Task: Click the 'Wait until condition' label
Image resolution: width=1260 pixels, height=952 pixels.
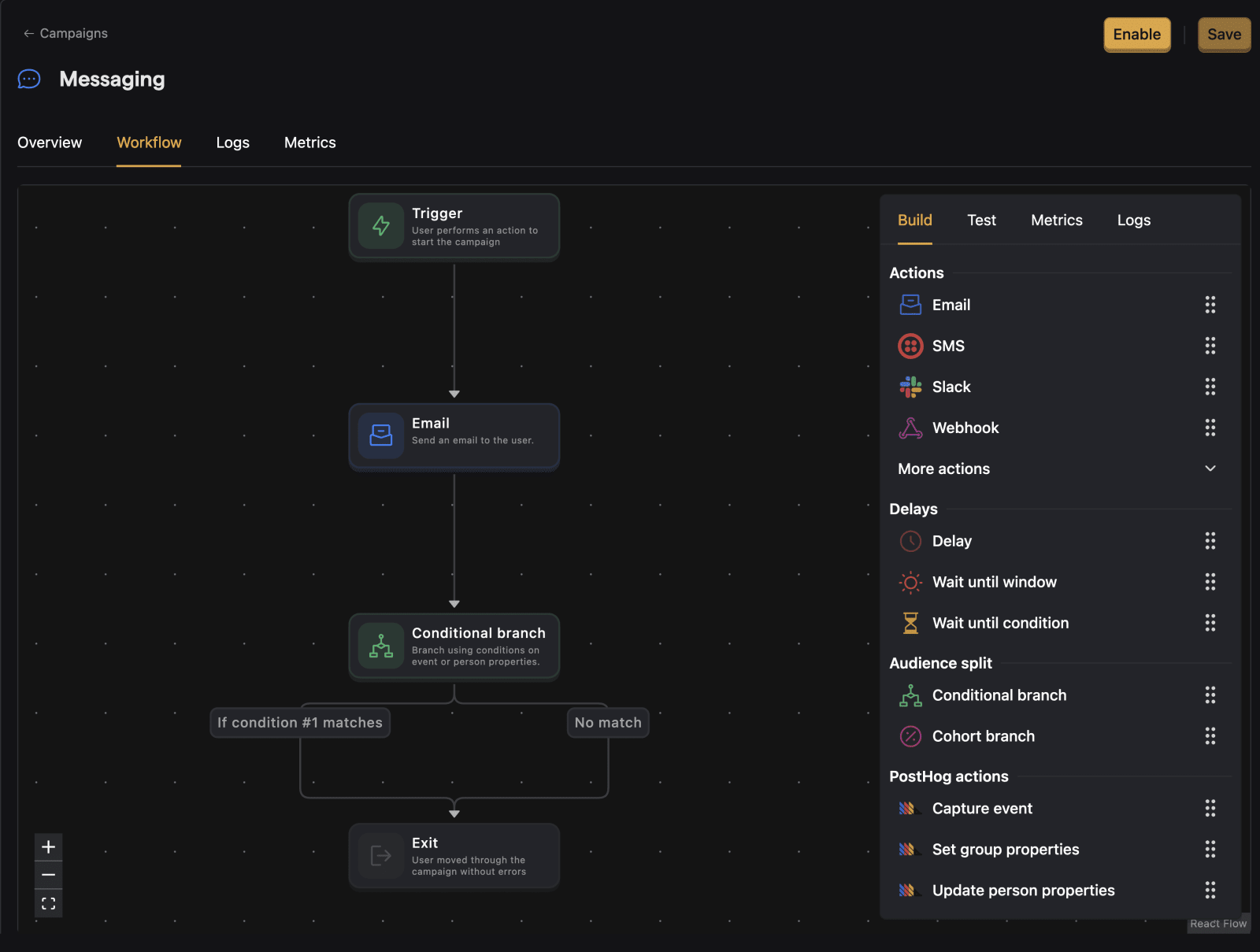Action: (x=1001, y=623)
